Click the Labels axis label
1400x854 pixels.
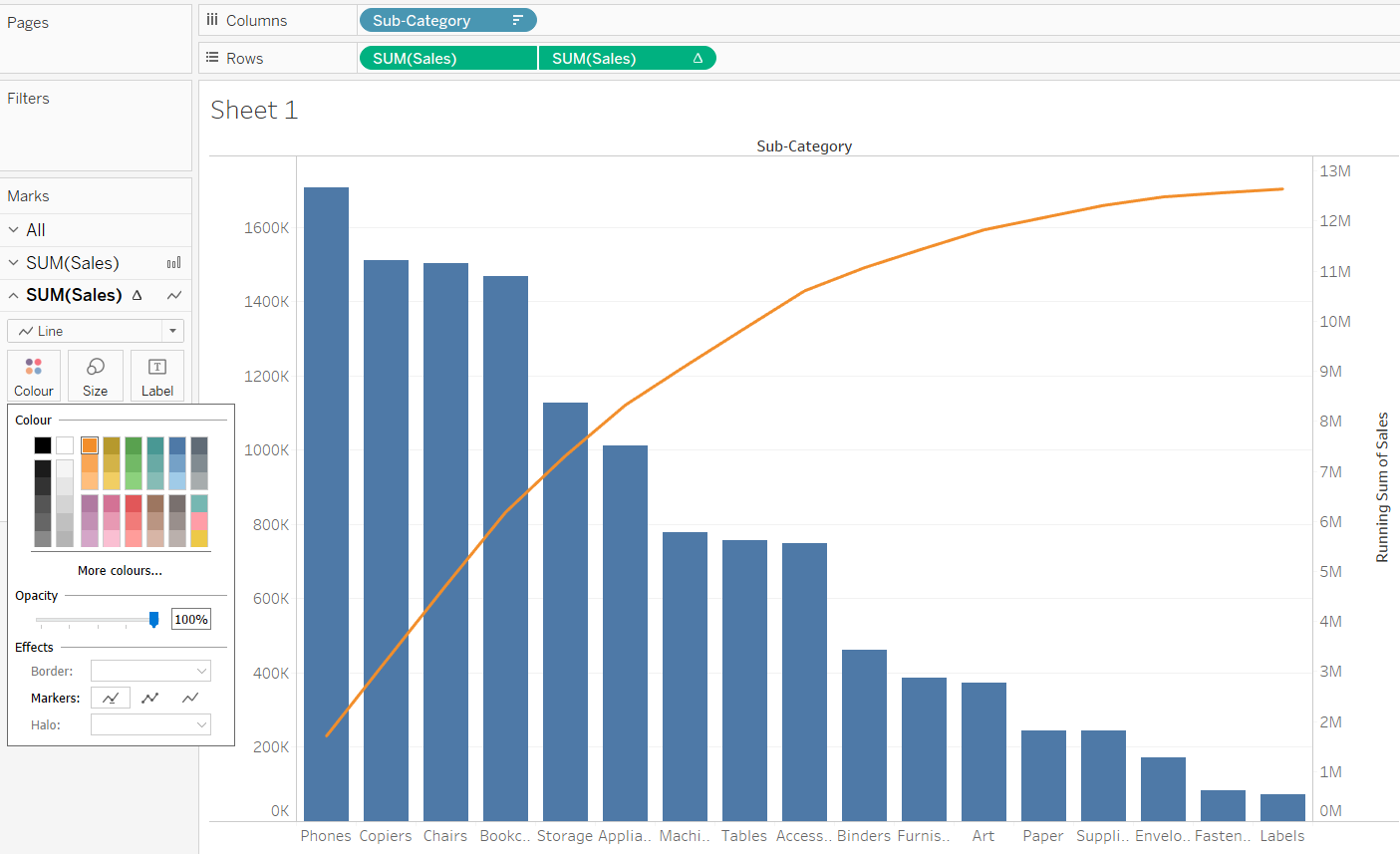point(1282,836)
